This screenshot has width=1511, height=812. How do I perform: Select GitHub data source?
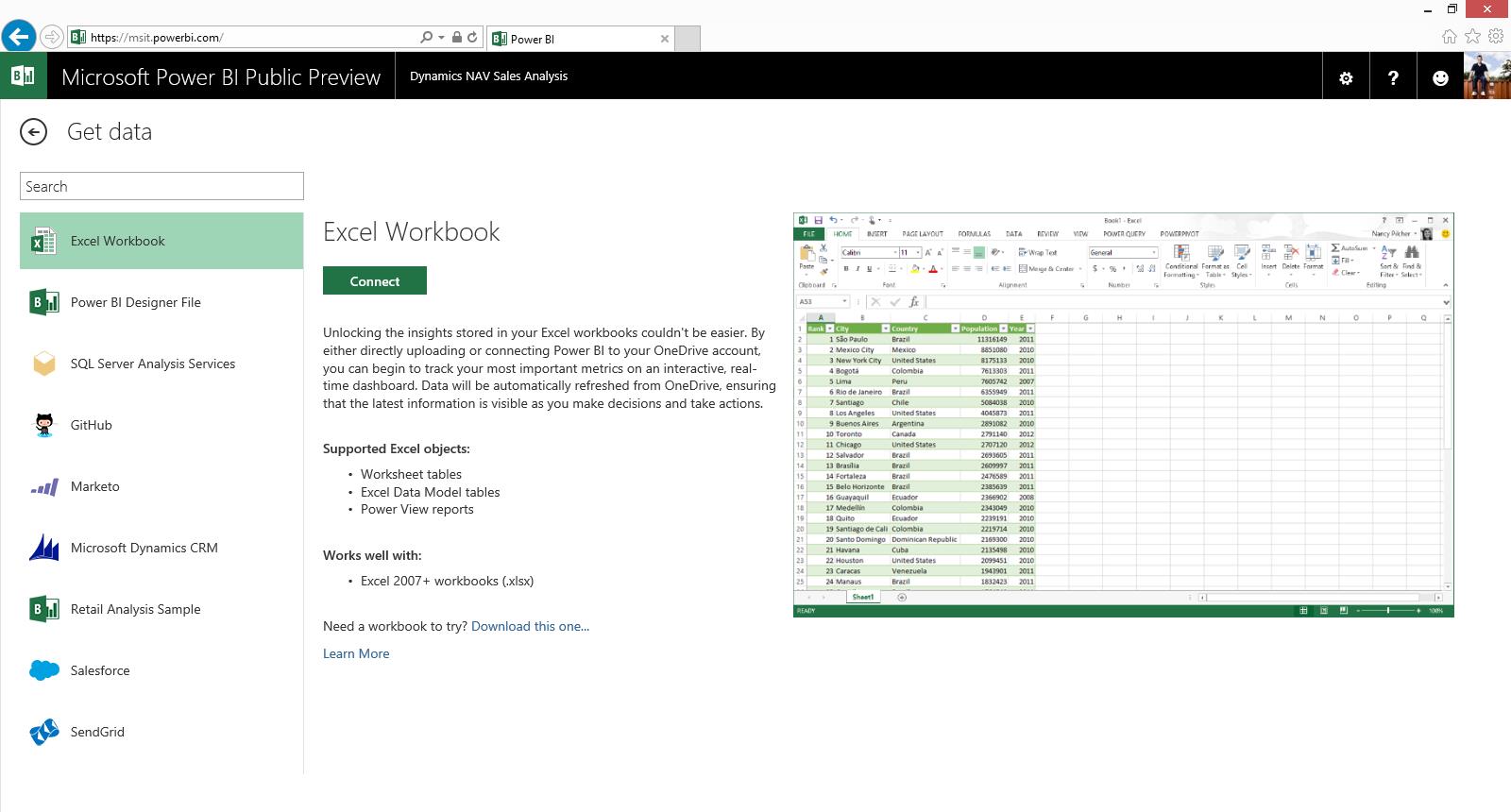coord(161,425)
